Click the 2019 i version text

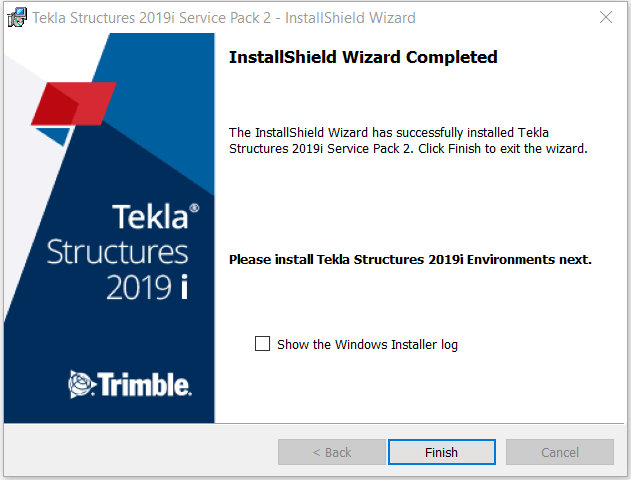tap(147, 287)
